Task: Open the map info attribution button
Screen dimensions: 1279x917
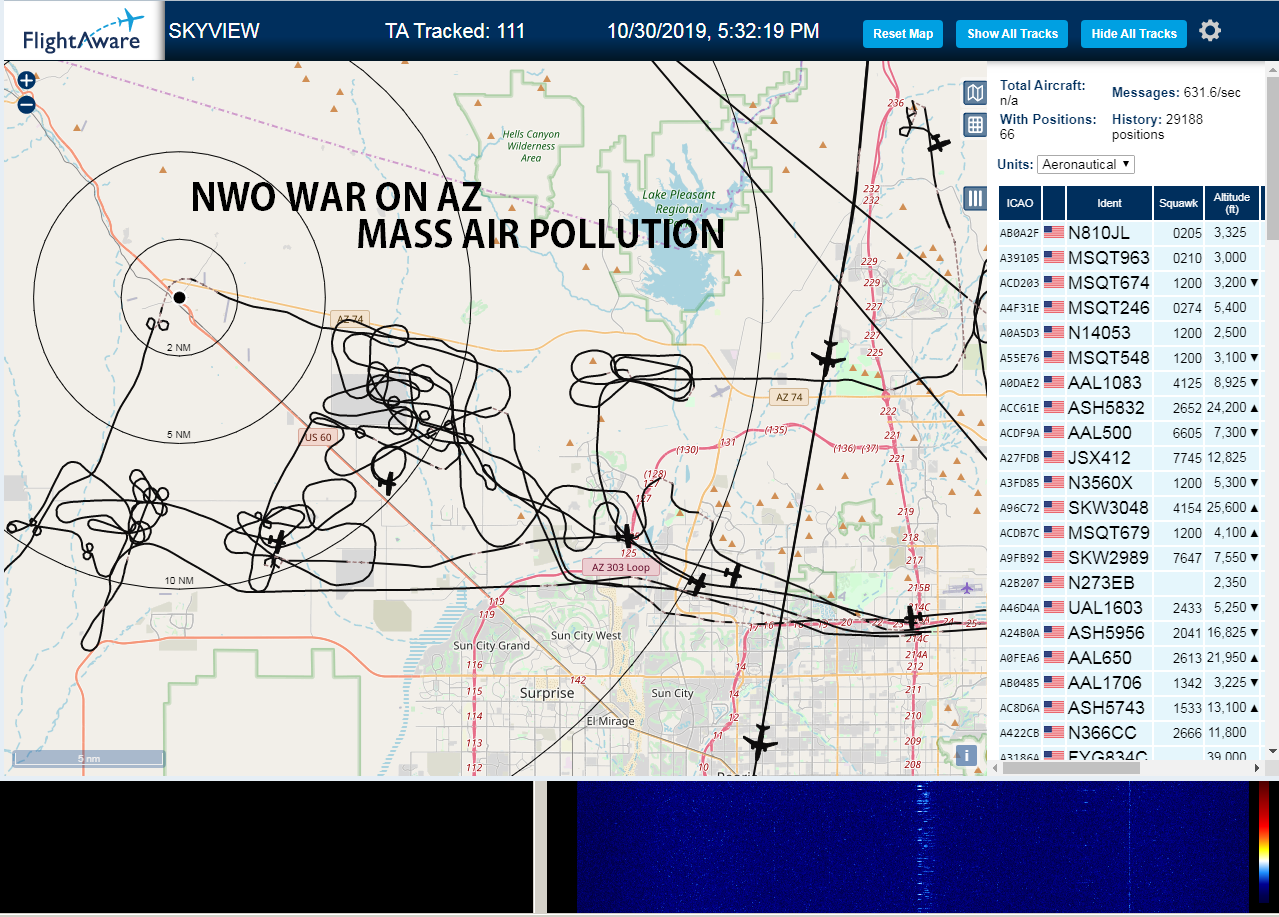Action: pos(966,756)
